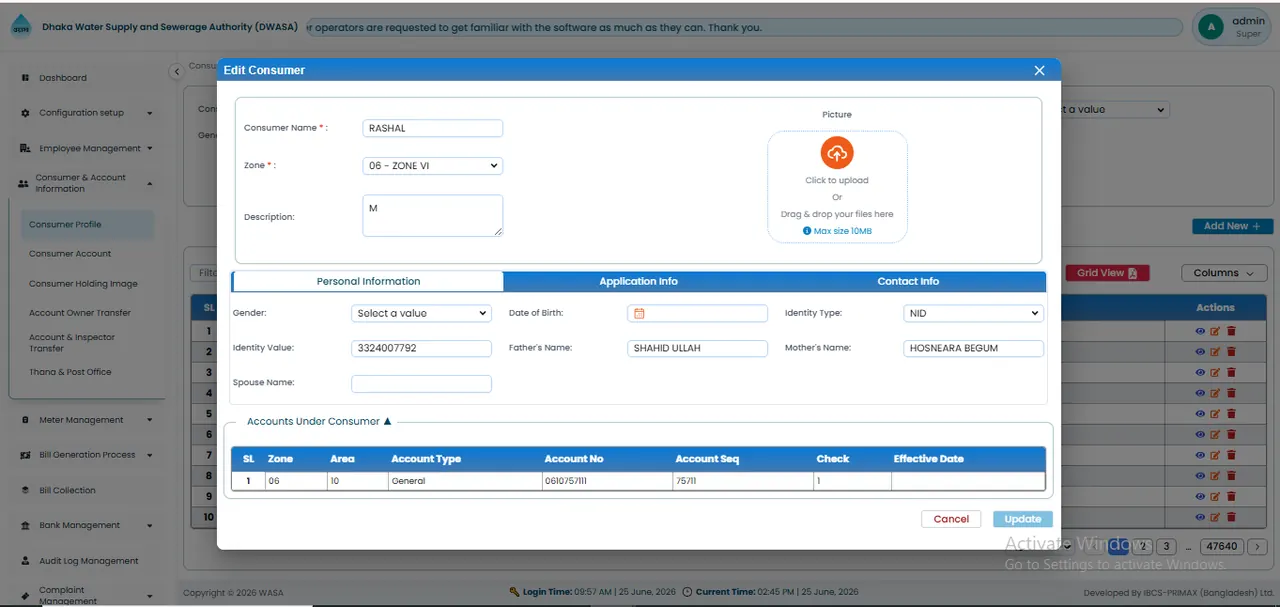1280x607 pixels.
Task: Click the DWASA water drop logo
Action: pos(21,27)
